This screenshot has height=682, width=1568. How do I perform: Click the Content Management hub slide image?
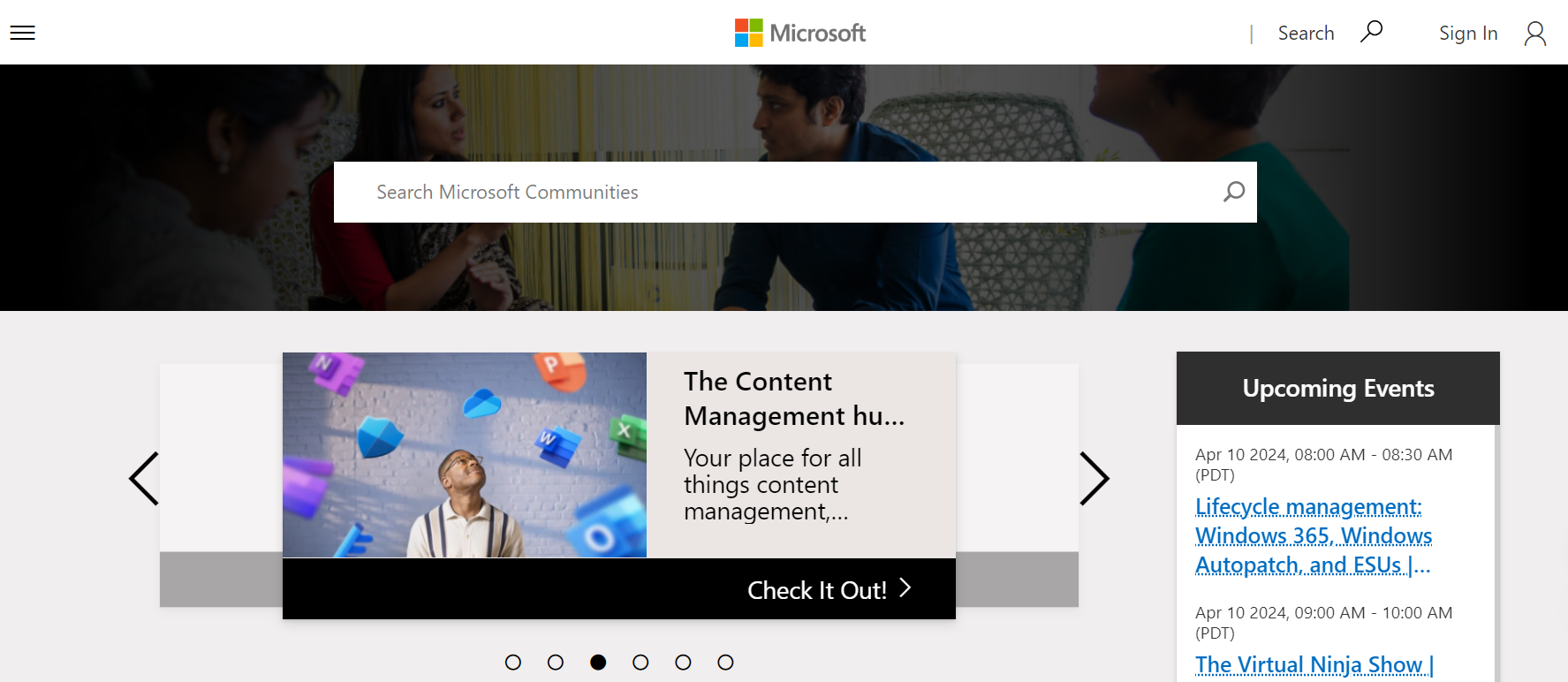click(x=465, y=455)
